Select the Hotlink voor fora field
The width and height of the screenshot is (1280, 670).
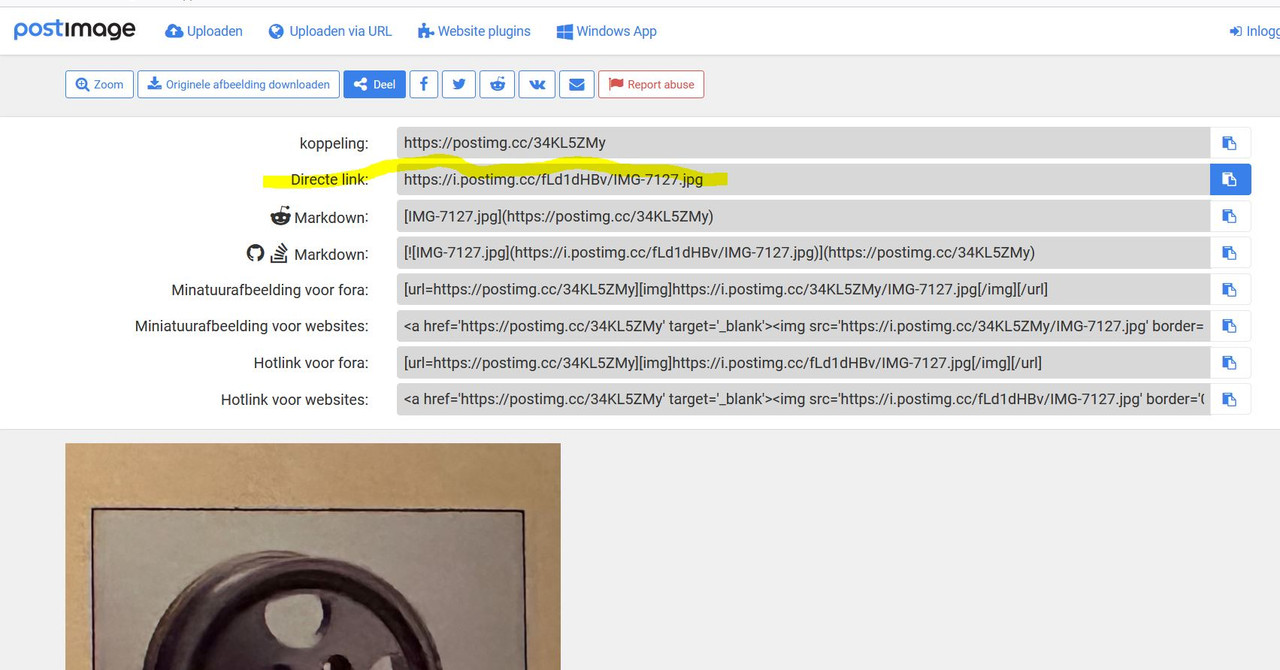pyautogui.click(x=803, y=362)
